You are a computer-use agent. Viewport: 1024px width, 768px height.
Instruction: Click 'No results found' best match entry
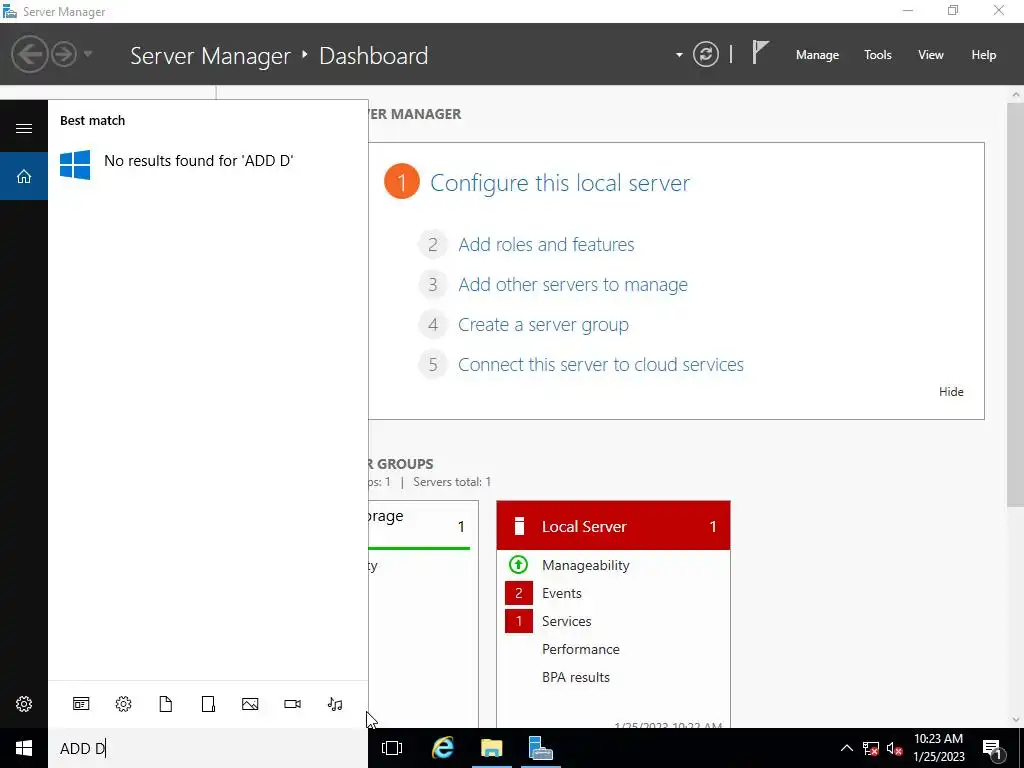[208, 163]
